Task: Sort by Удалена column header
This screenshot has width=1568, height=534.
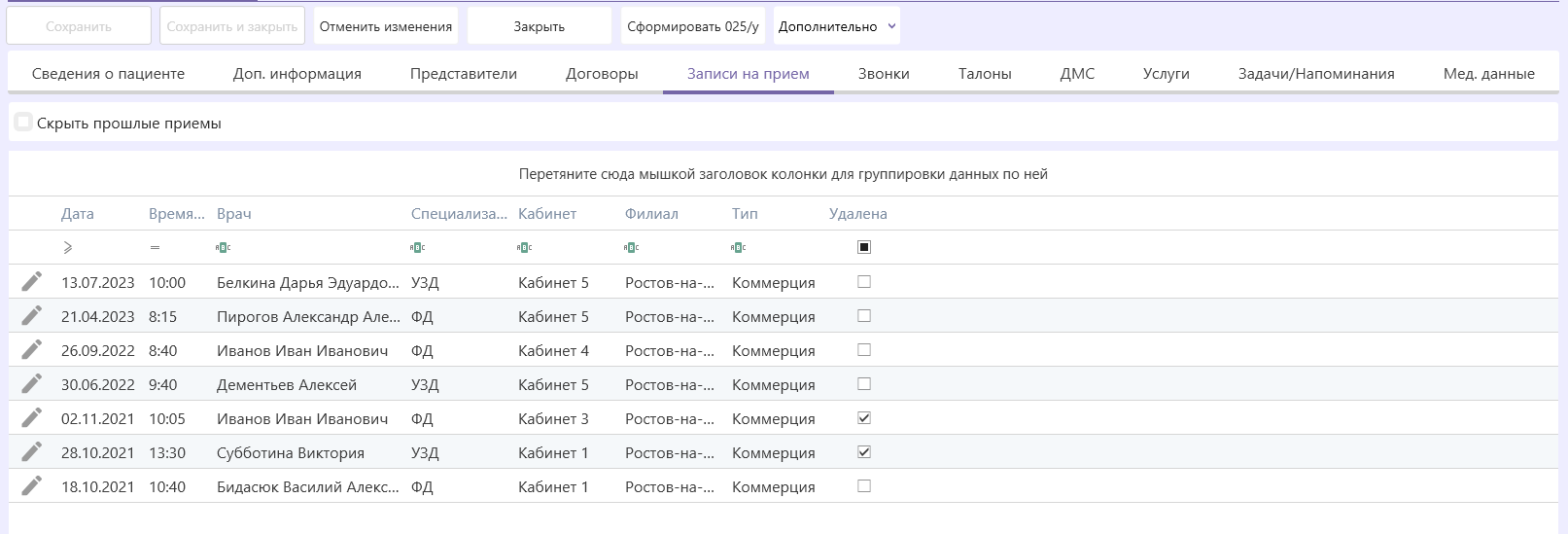Action: [858, 214]
